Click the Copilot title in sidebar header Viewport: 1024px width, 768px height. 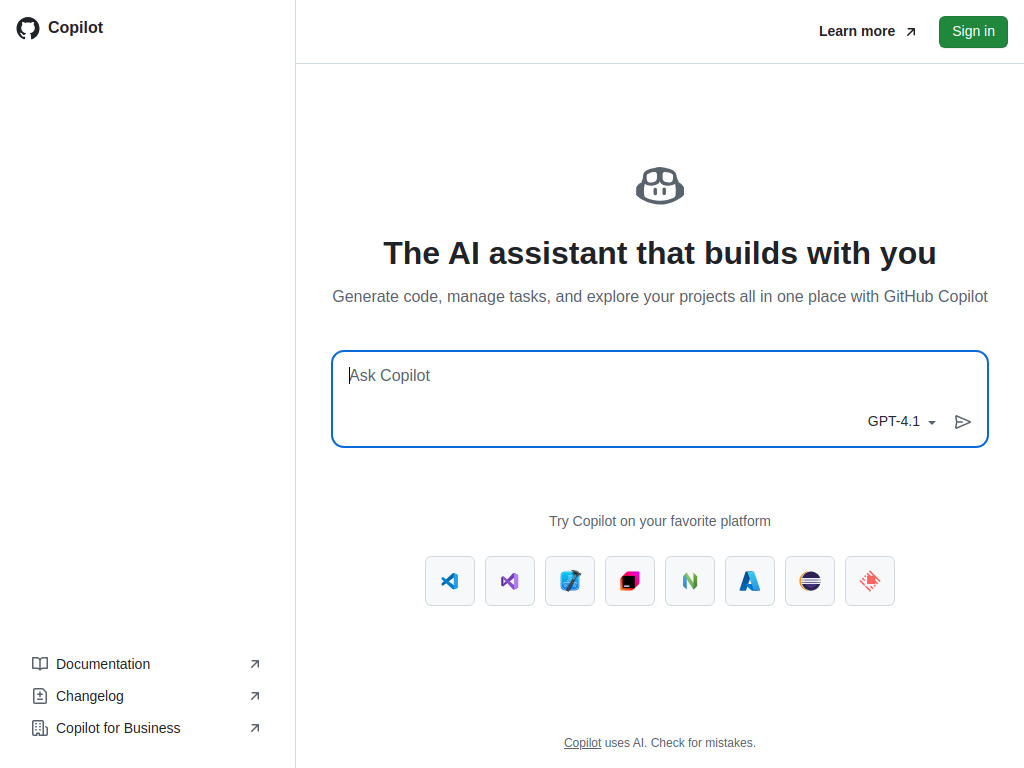[76, 28]
